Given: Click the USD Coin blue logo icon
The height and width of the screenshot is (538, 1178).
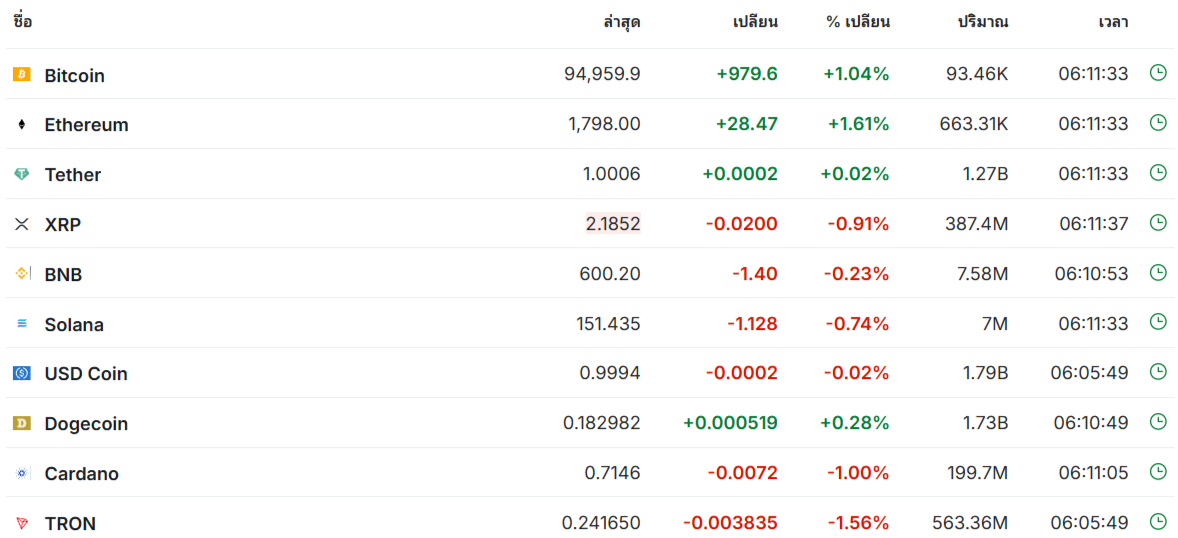Looking at the screenshot, I should click(x=22, y=373).
